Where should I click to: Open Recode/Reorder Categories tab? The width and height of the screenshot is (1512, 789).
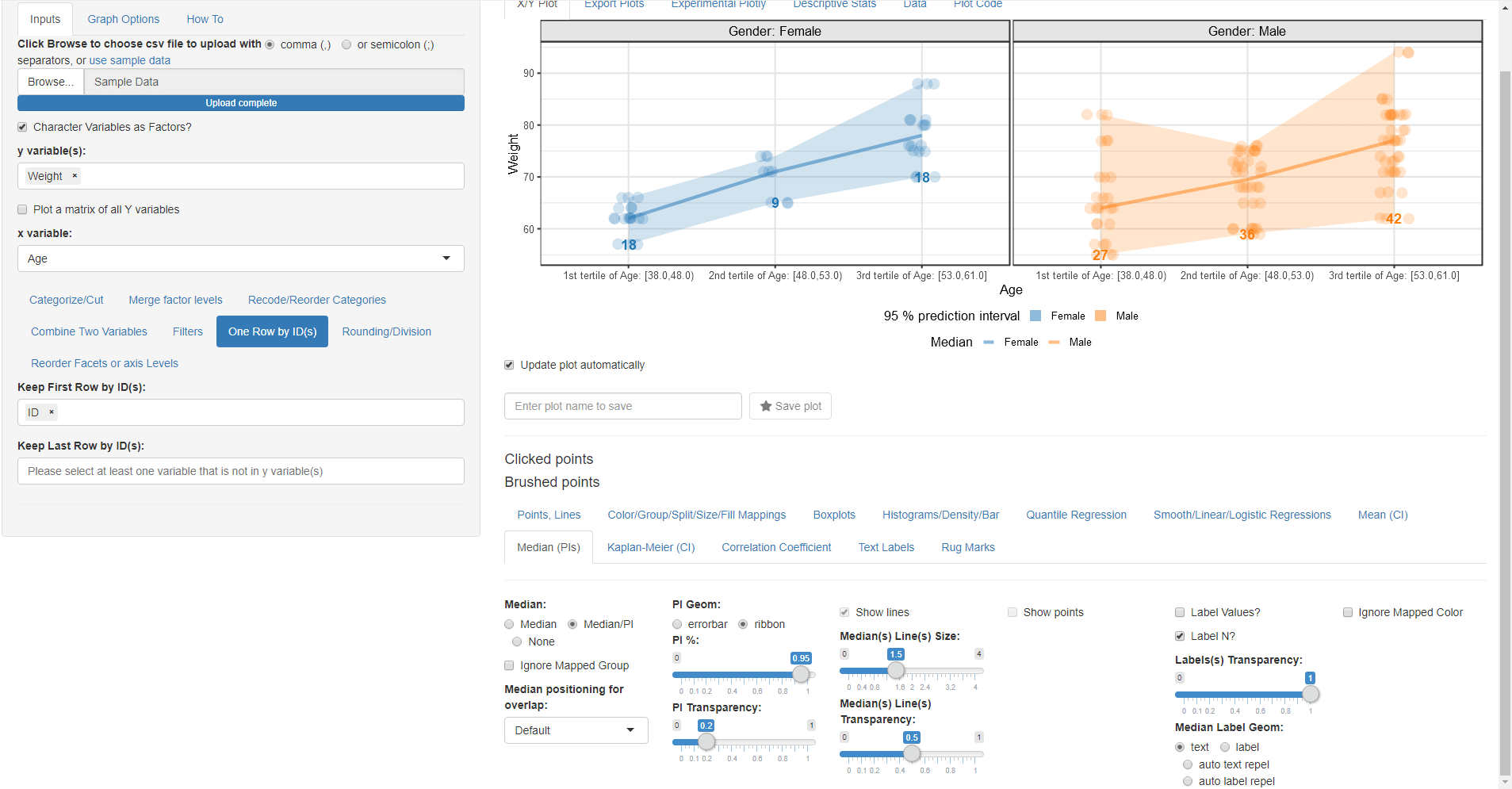(317, 300)
